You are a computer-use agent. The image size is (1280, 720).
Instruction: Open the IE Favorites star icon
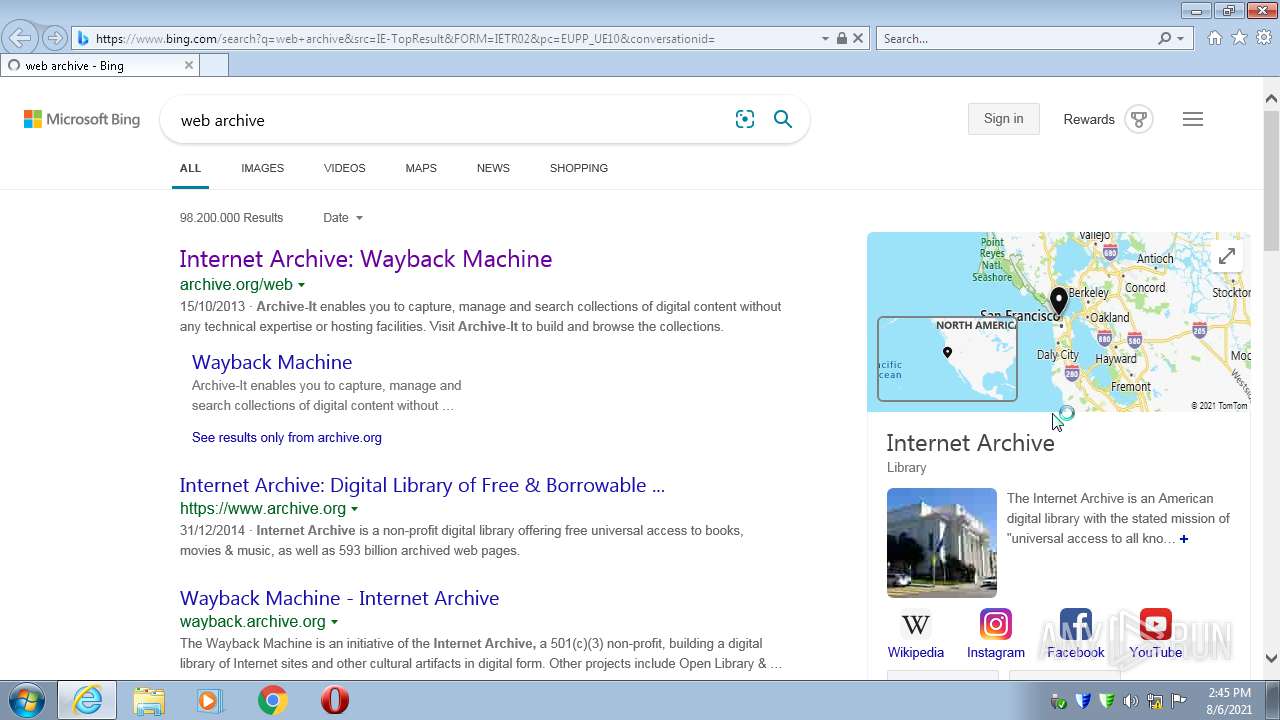(1239, 38)
